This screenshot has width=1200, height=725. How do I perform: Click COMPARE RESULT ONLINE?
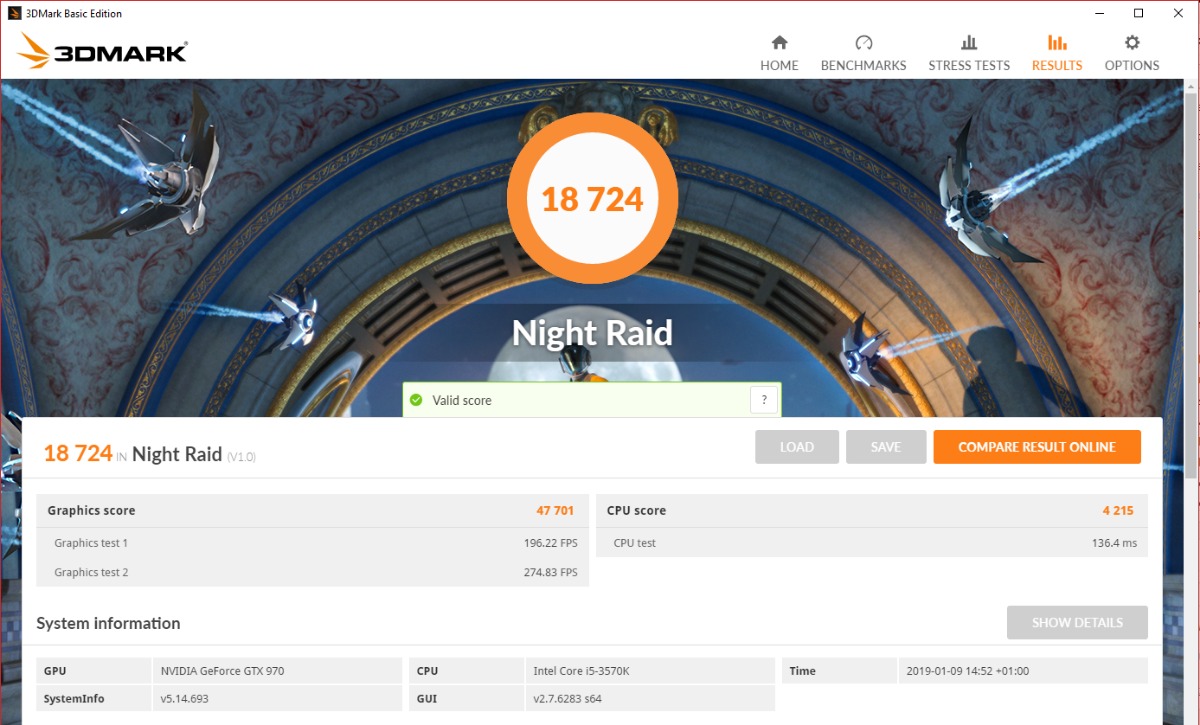[x=1036, y=447]
